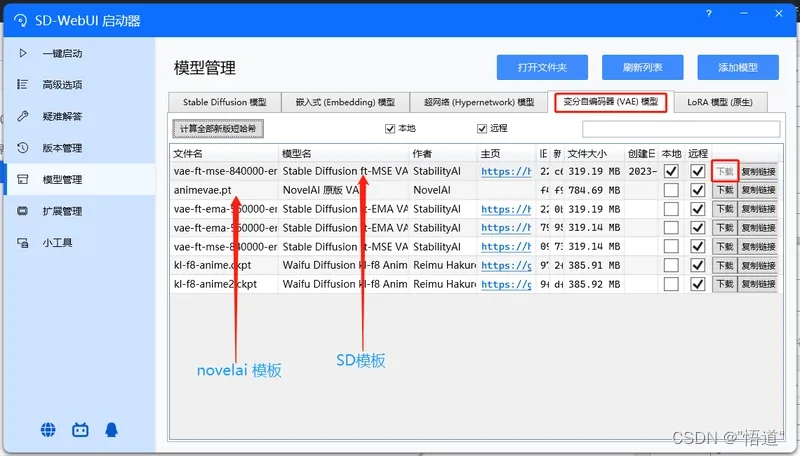800x456 pixels.
Task: Open homepage link of vae-ft-mse 319.19 MB row
Action: coord(506,172)
